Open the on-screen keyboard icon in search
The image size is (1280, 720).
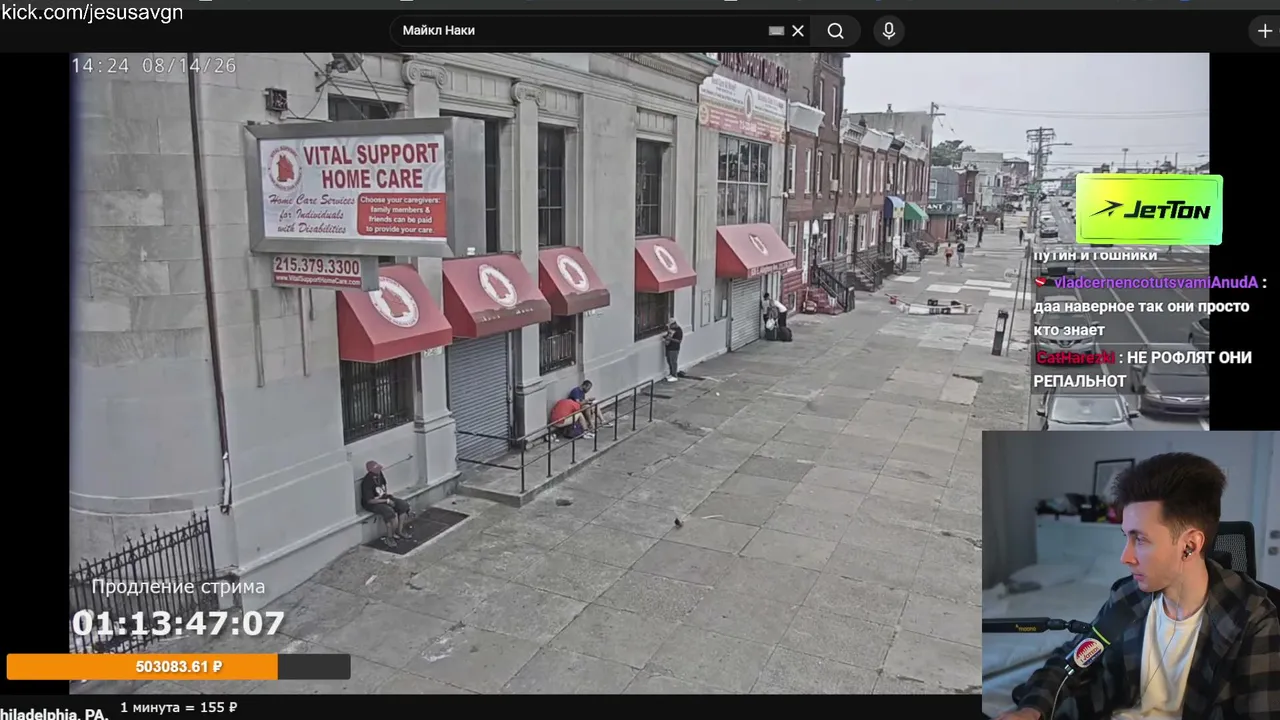pyautogui.click(x=776, y=31)
